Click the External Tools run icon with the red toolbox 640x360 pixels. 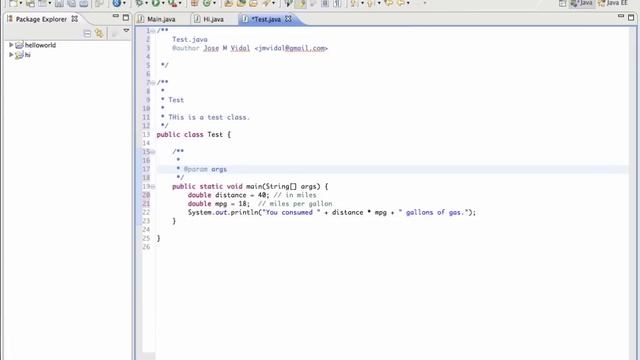(x=173, y=3)
